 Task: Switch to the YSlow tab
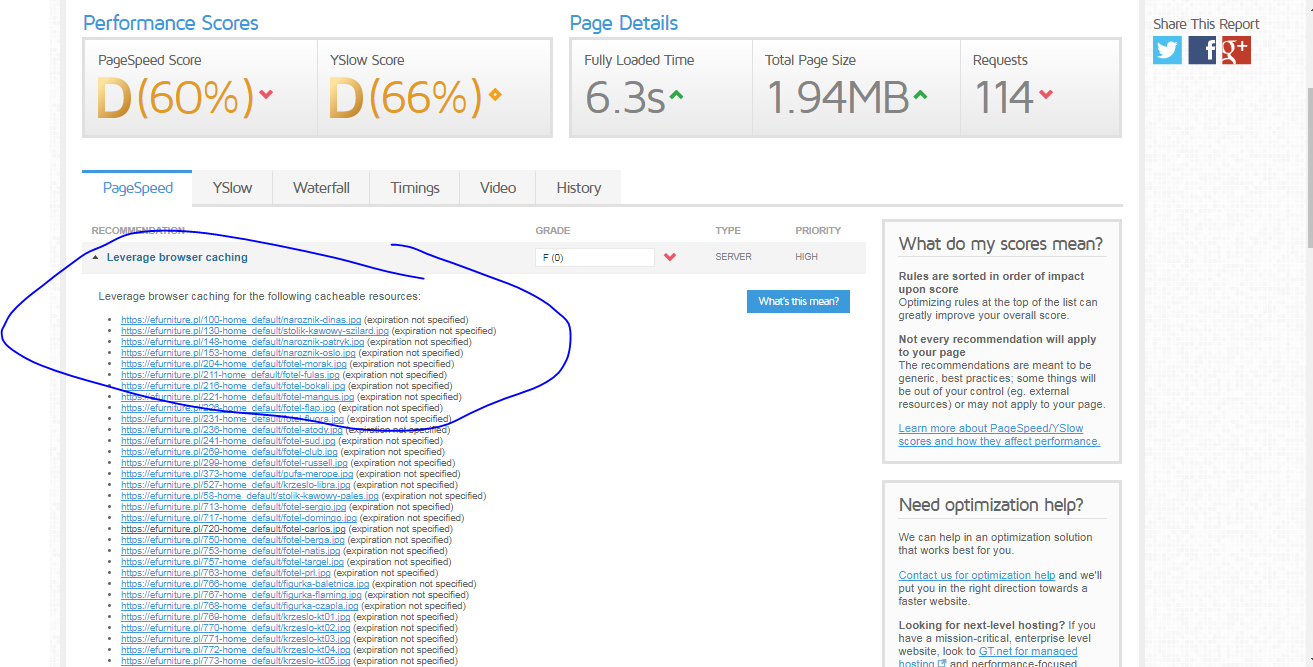232,188
